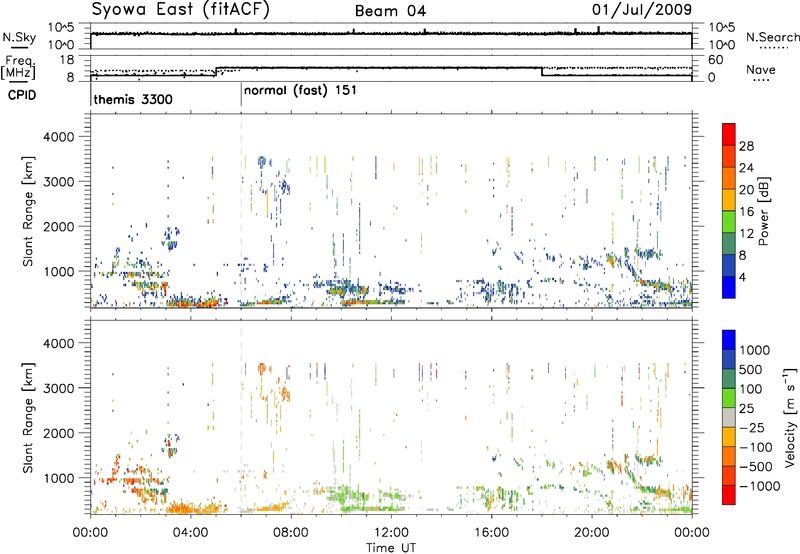Click '3000' on the Velocity panel's range axis
Image resolution: width=800 pixels, height=554 pixels.
point(59,388)
